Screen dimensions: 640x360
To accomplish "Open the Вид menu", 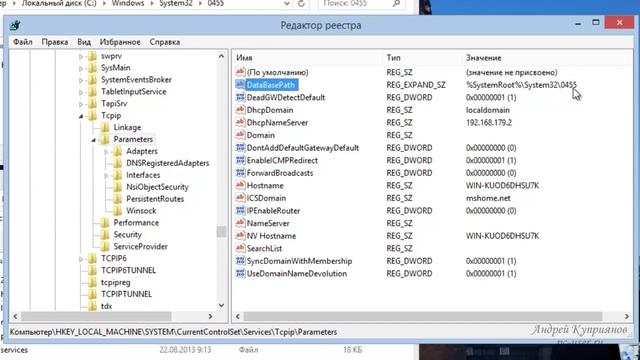I will tap(84, 42).
